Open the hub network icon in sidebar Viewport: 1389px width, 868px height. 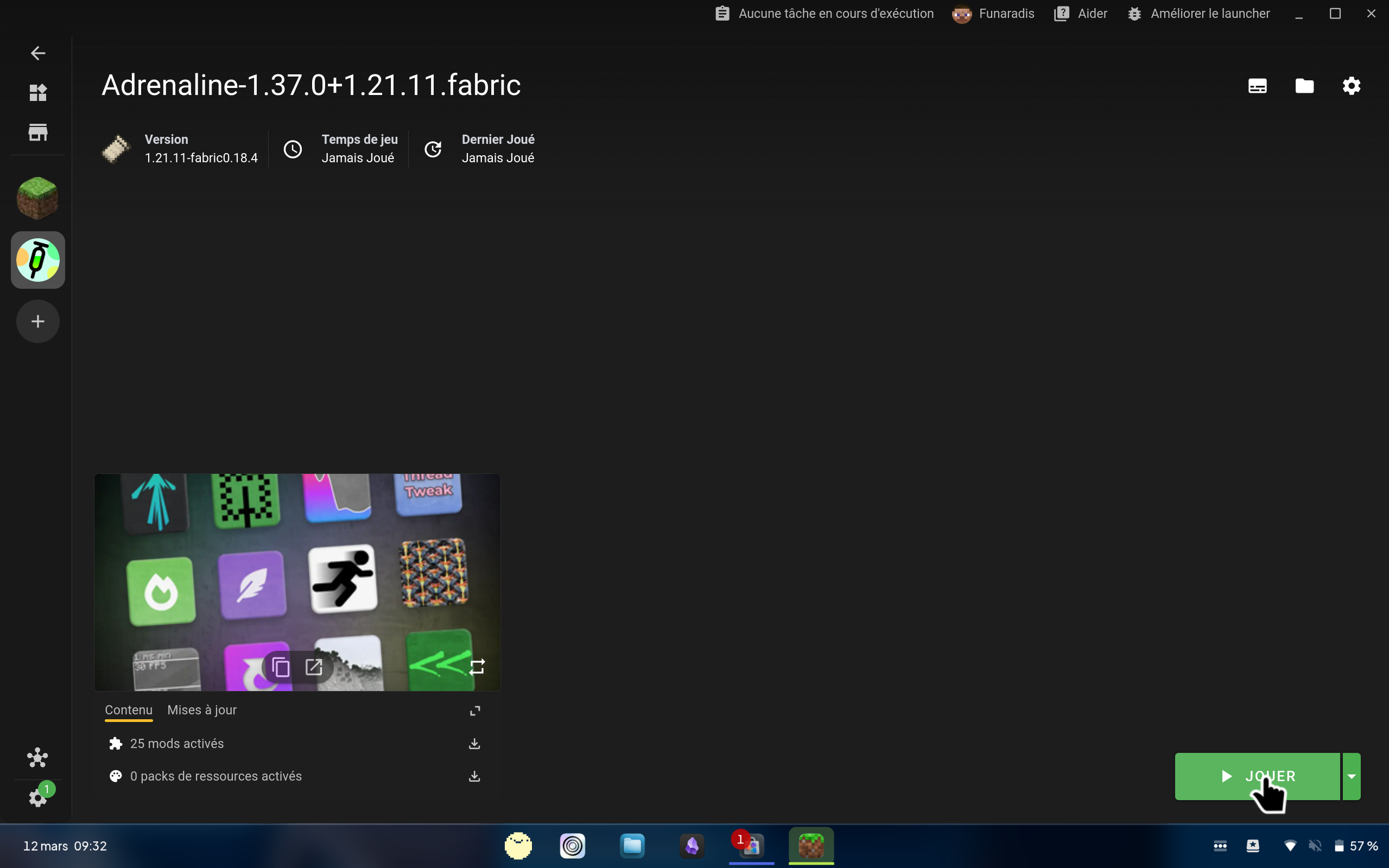tap(38, 758)
